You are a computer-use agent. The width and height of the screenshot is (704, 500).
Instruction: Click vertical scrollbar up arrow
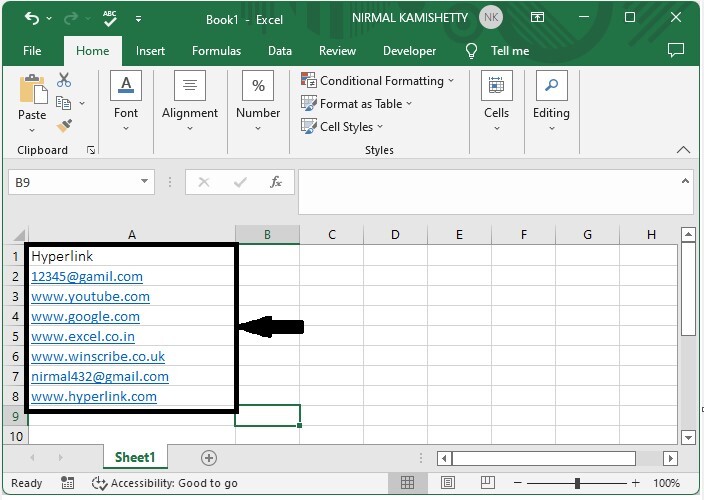pos(688,234)
